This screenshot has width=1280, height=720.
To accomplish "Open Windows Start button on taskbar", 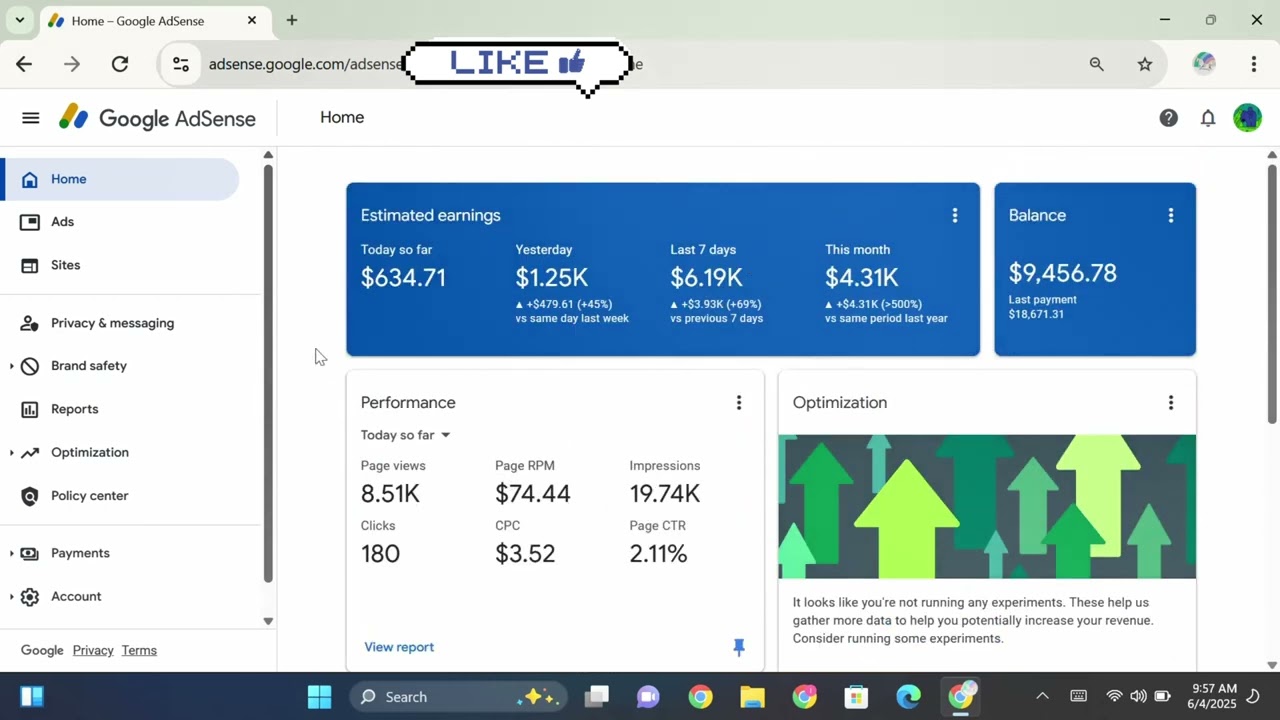I will (x=320, y=696).
